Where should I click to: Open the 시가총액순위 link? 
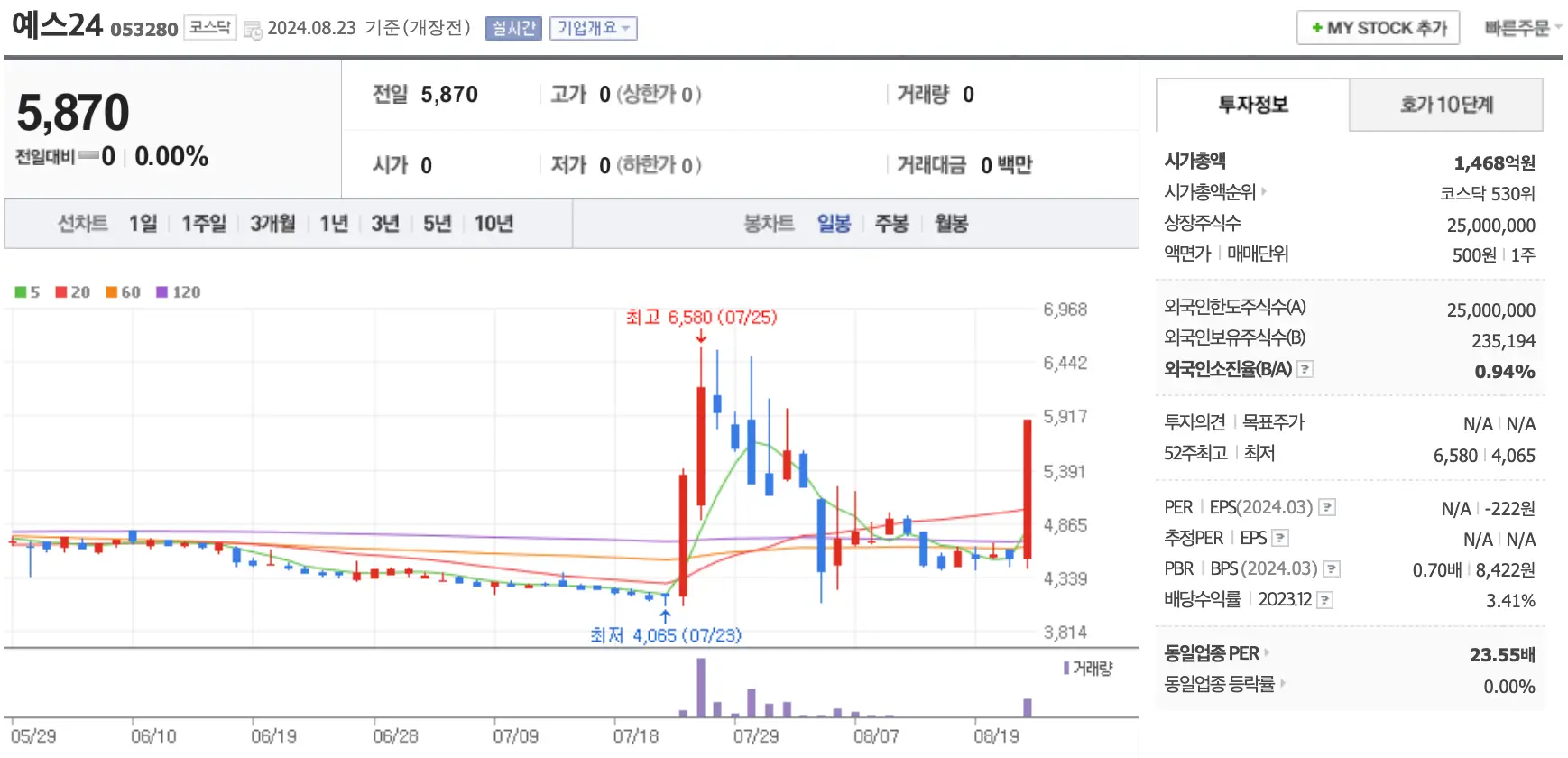1214,192
